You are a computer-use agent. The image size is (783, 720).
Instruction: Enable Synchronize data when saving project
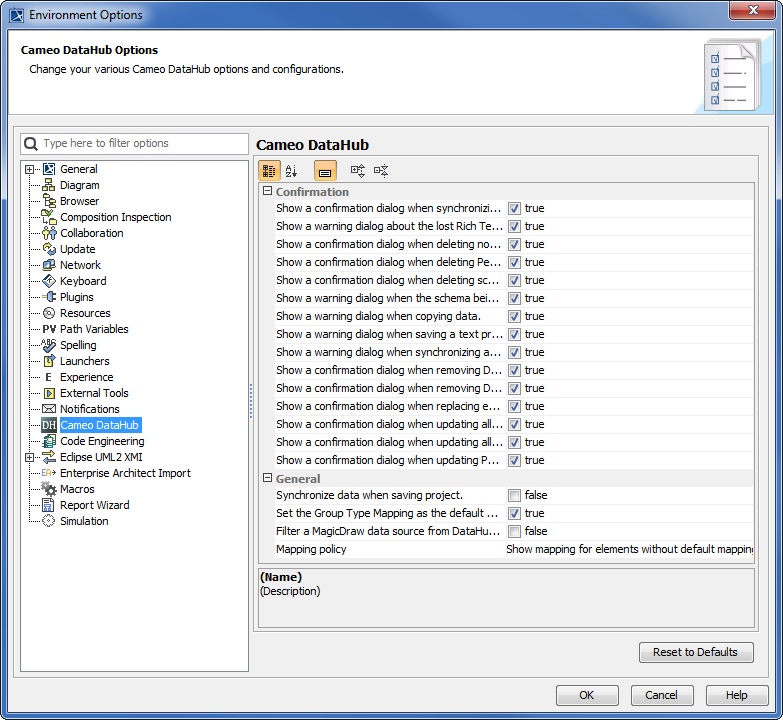(x=514, y=495)
